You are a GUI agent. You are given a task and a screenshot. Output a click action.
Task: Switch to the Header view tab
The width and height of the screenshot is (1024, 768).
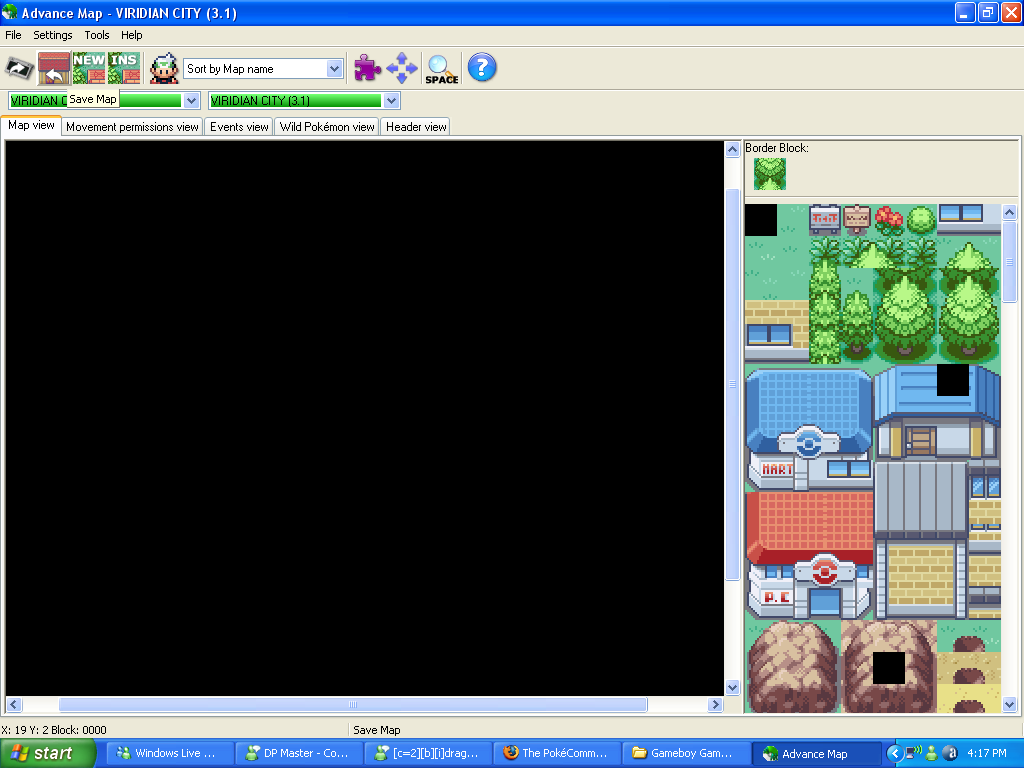(416, 127)
